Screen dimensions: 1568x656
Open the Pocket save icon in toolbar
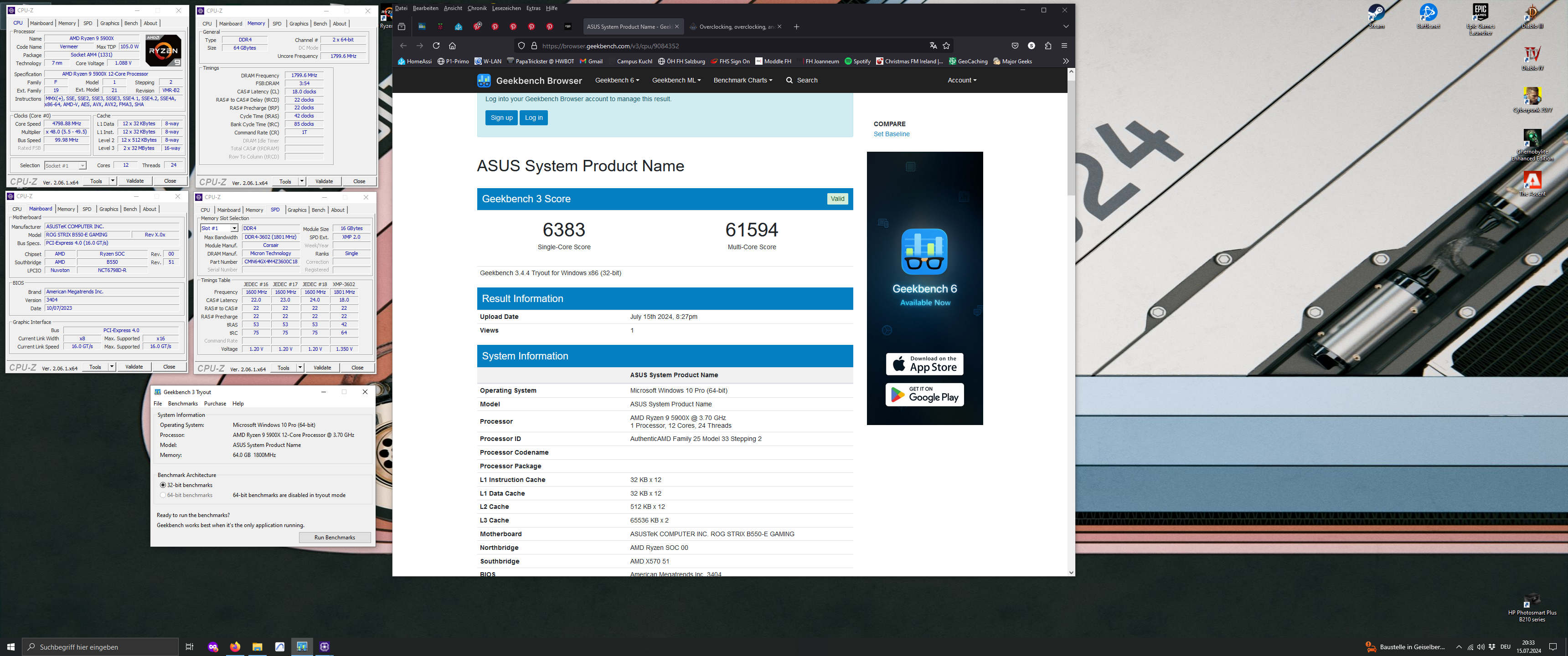[x=1015, y=46]
